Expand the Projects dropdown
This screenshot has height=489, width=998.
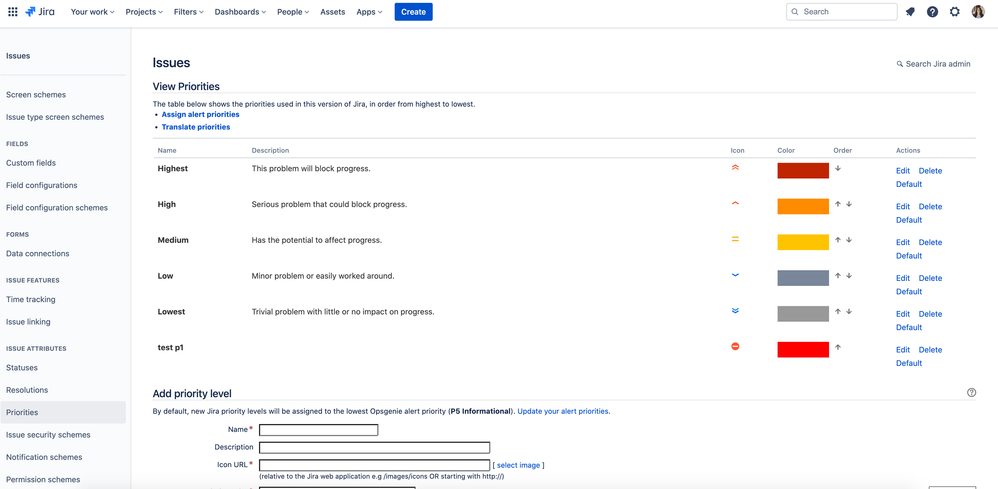coord(144,11)
